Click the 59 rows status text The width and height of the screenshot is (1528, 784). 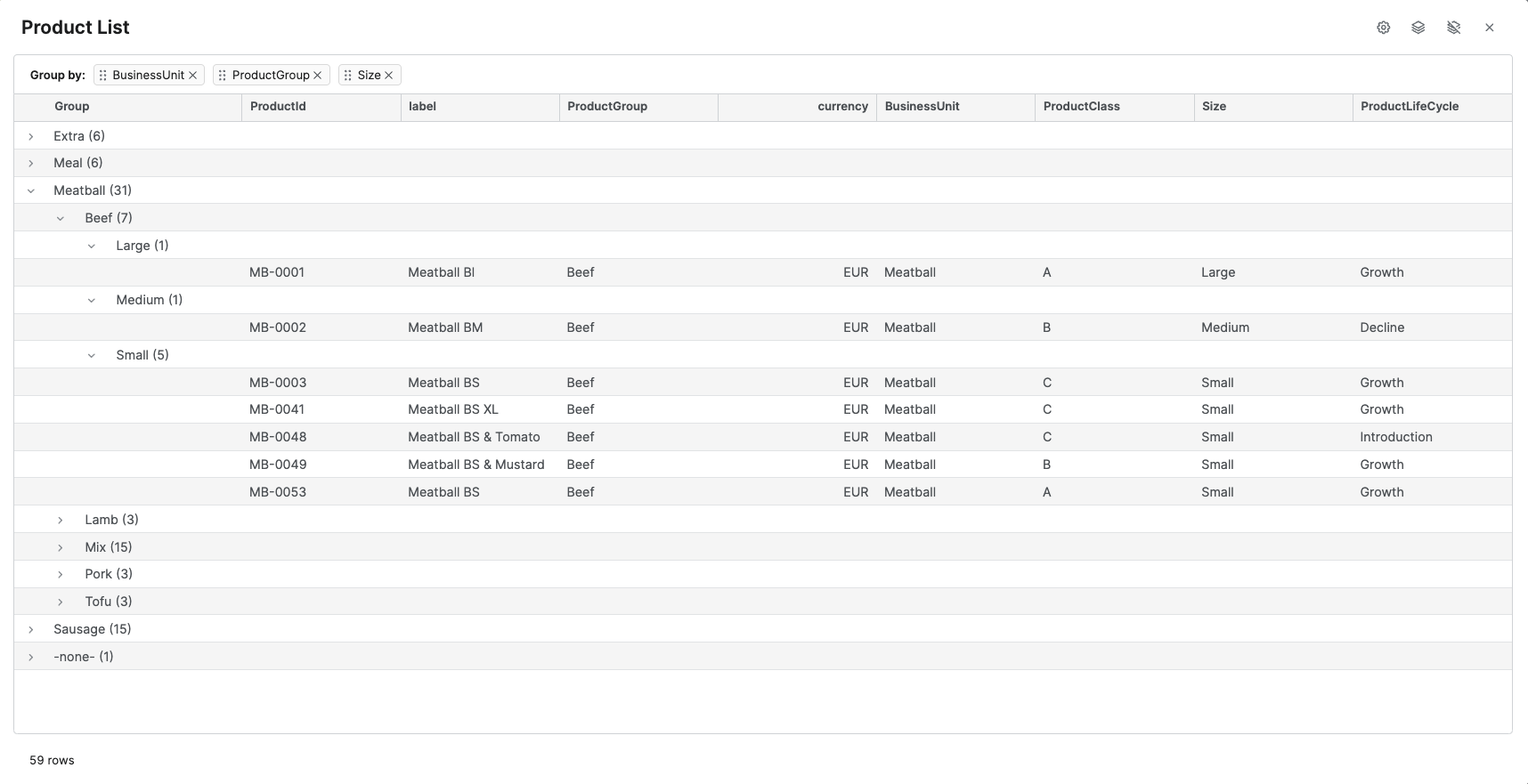coord(52,760)
